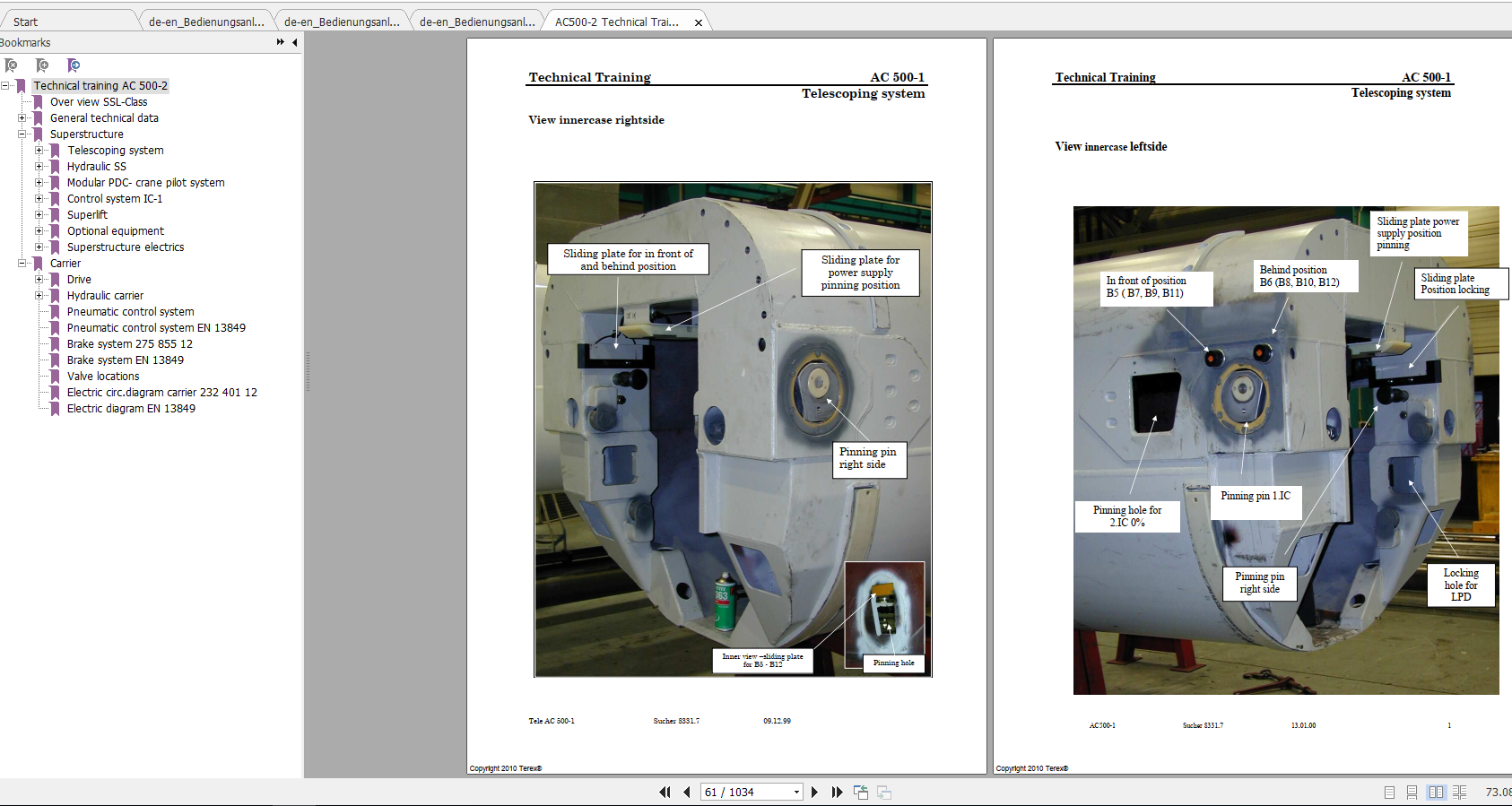Select two-page facing layout
Viewport: 1512px width, 806px height.
[1437, 793]
